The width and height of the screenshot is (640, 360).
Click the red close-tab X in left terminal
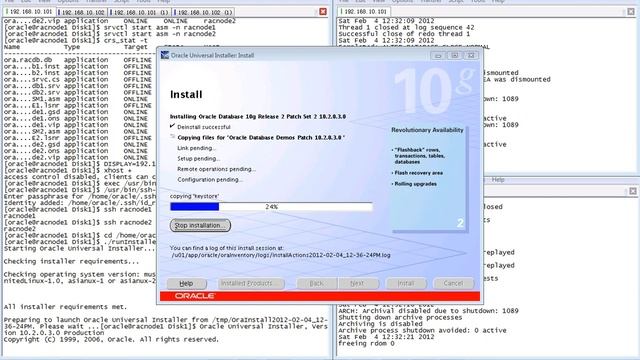[323, 12]
